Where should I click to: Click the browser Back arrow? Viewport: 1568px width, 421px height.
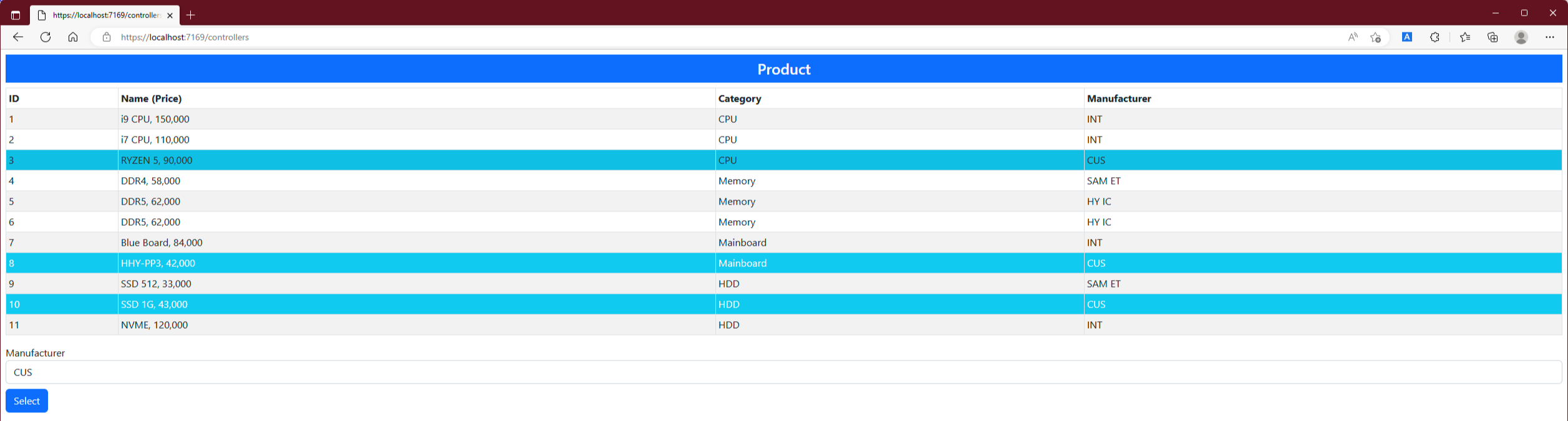click(x=18, y=37)
